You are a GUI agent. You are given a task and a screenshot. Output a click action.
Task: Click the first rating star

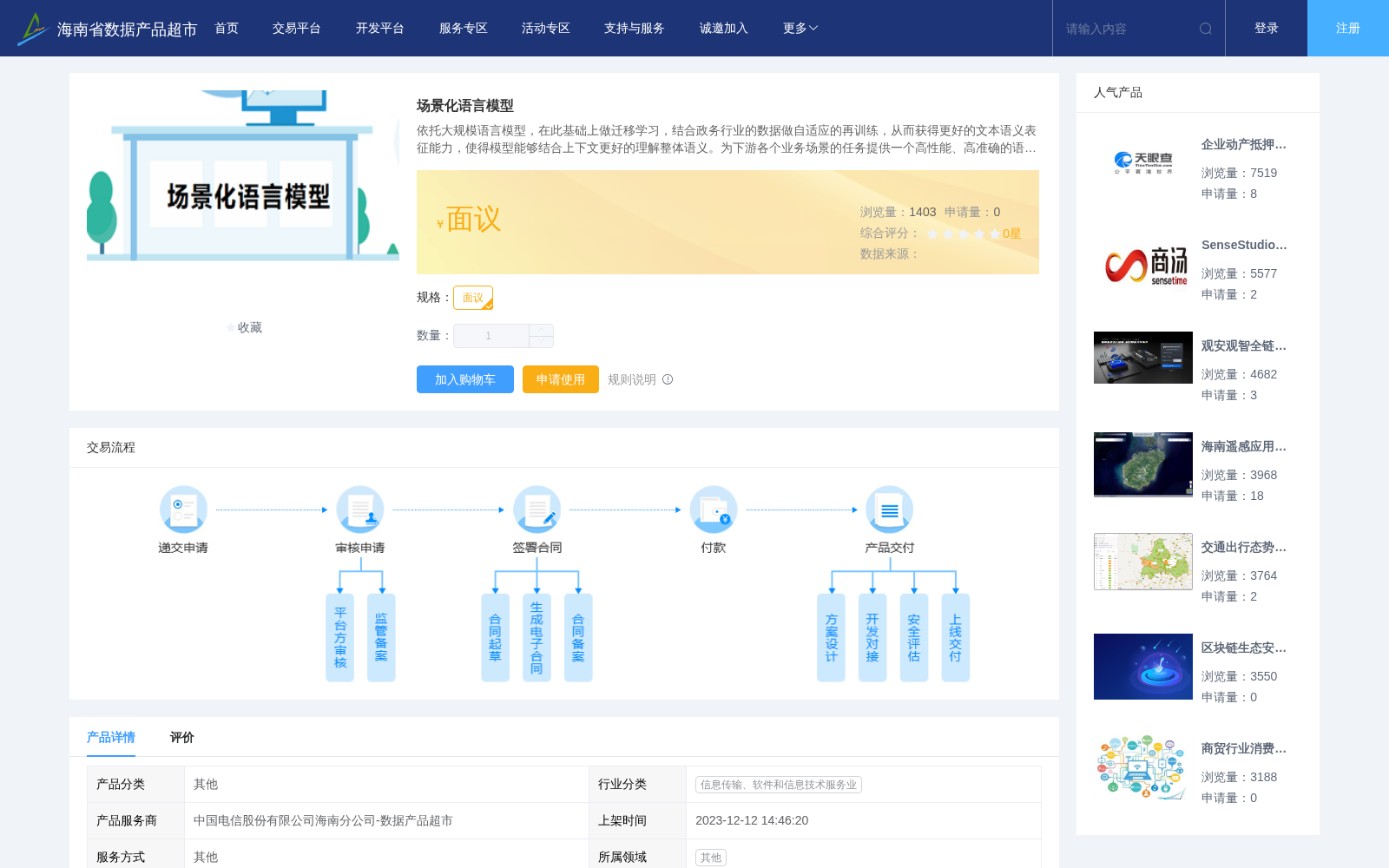932,233
